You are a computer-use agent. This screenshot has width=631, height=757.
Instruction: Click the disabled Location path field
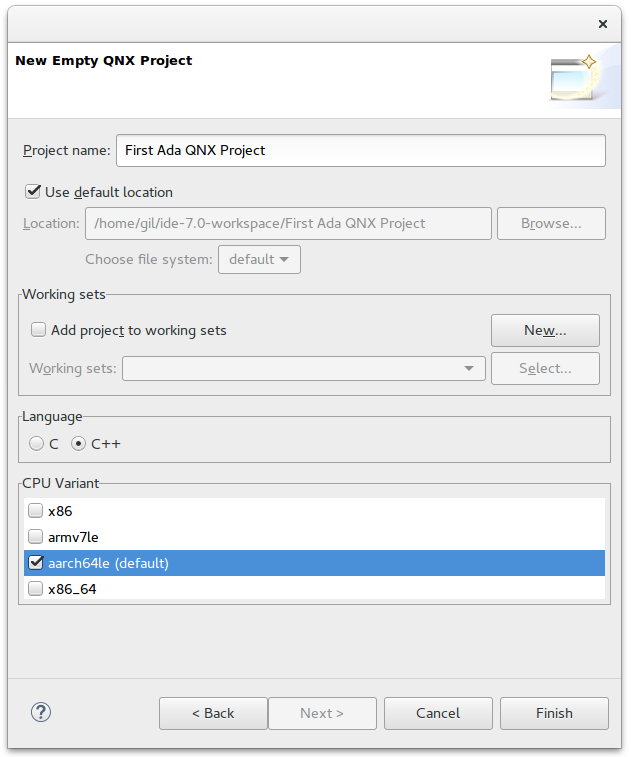tap(288, 224)
